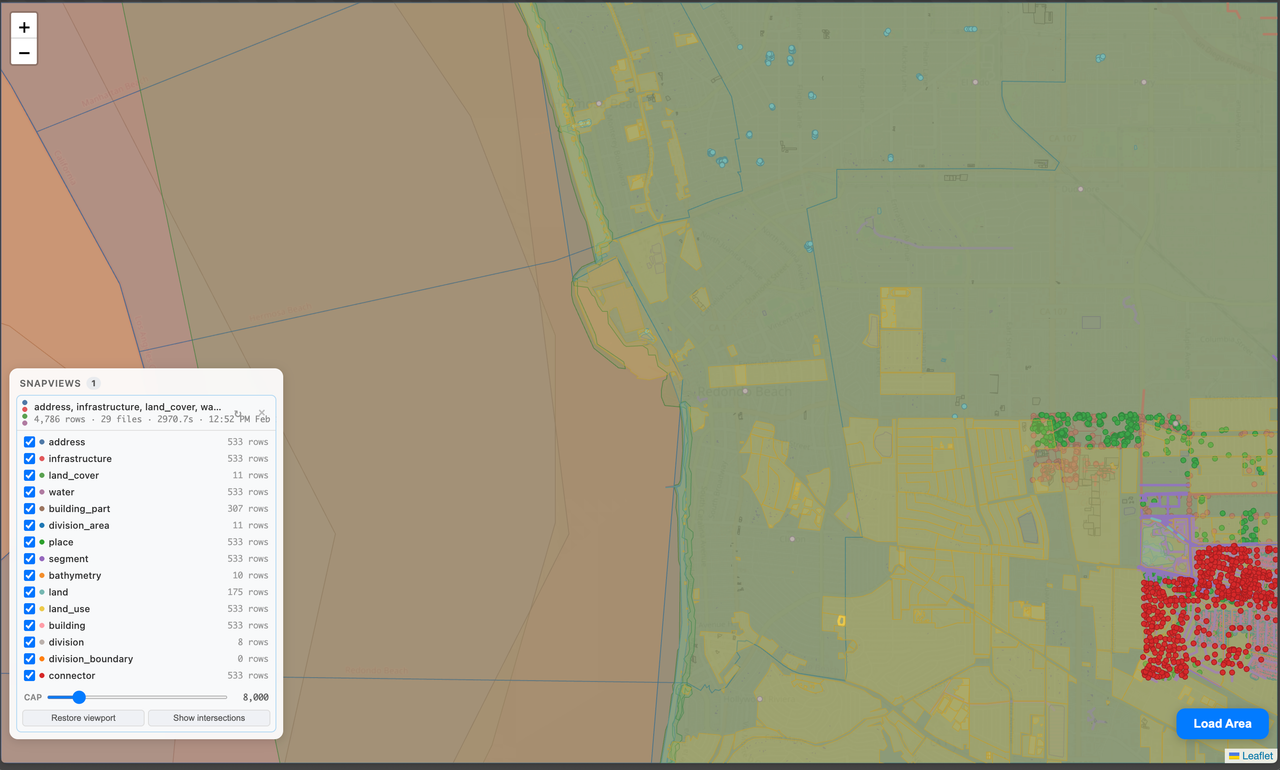Click the SNAPVIEWS panel title

(50, 383)
